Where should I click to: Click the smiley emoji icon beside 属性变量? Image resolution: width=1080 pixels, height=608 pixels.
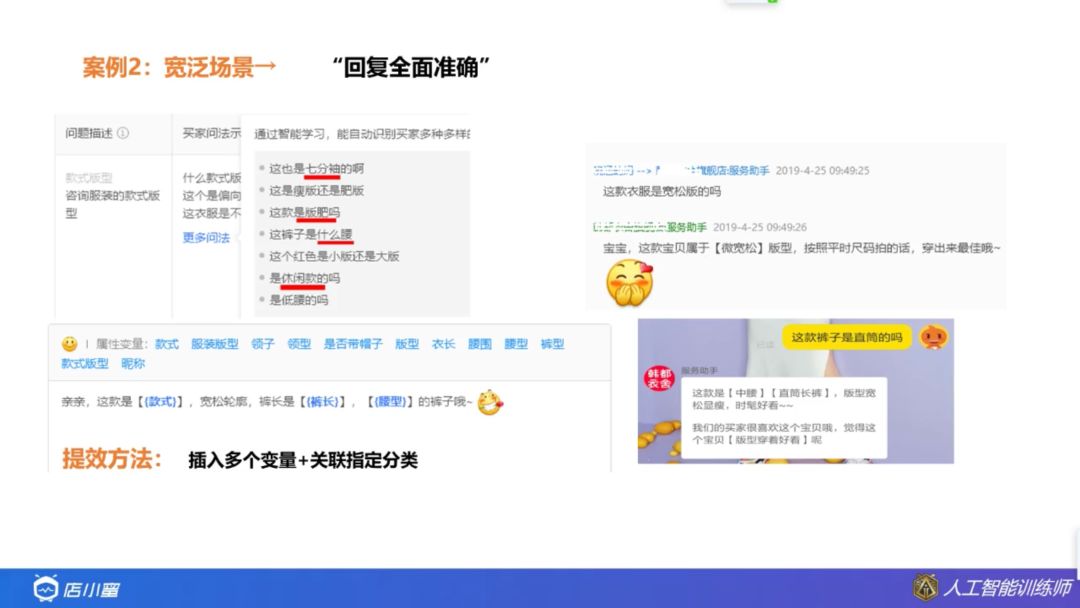coord(68,342)
